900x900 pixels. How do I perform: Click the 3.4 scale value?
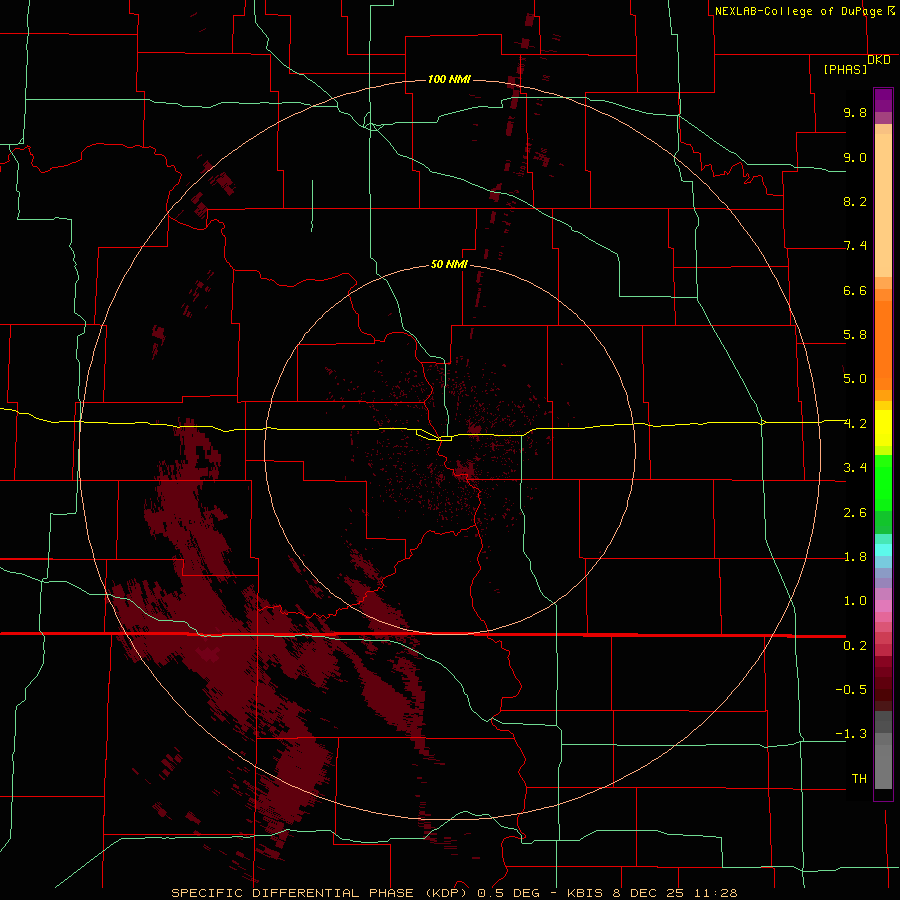[855, 468]
